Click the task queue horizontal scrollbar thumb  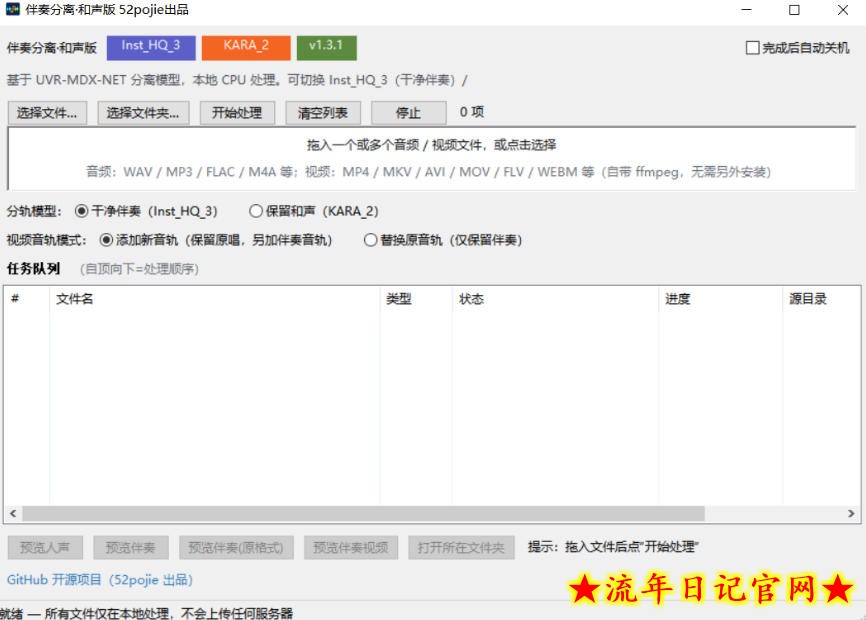click(363, 513)
